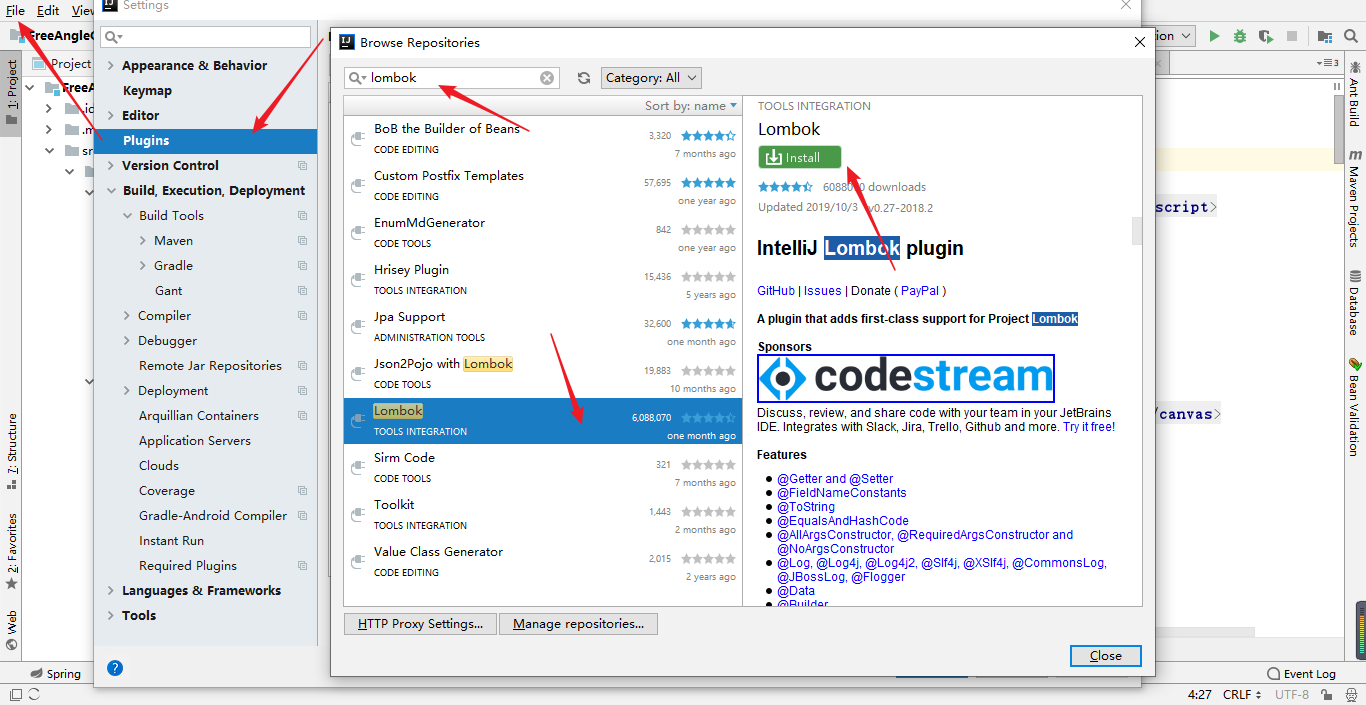The height and width of the screenshot is (705, 1366).
Task: Open the Edit menu
Action: [x=48, y=11]
